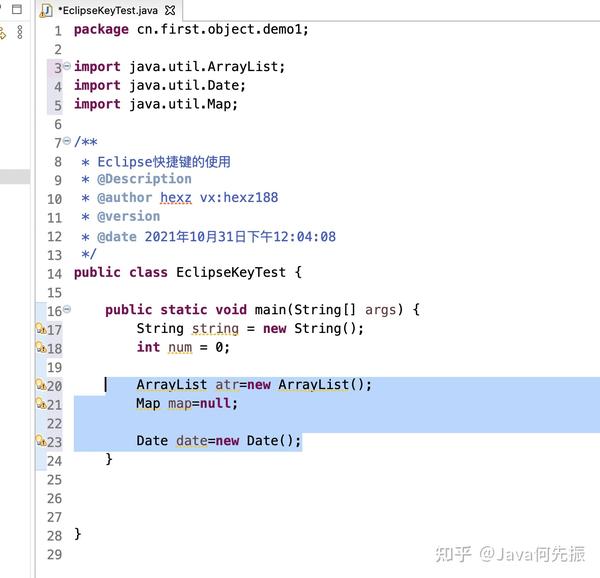Click the 'int' keyword on line 18
The width and height of the screenshot is (600, 578).
pyautogui.click(x=148, y=347)
